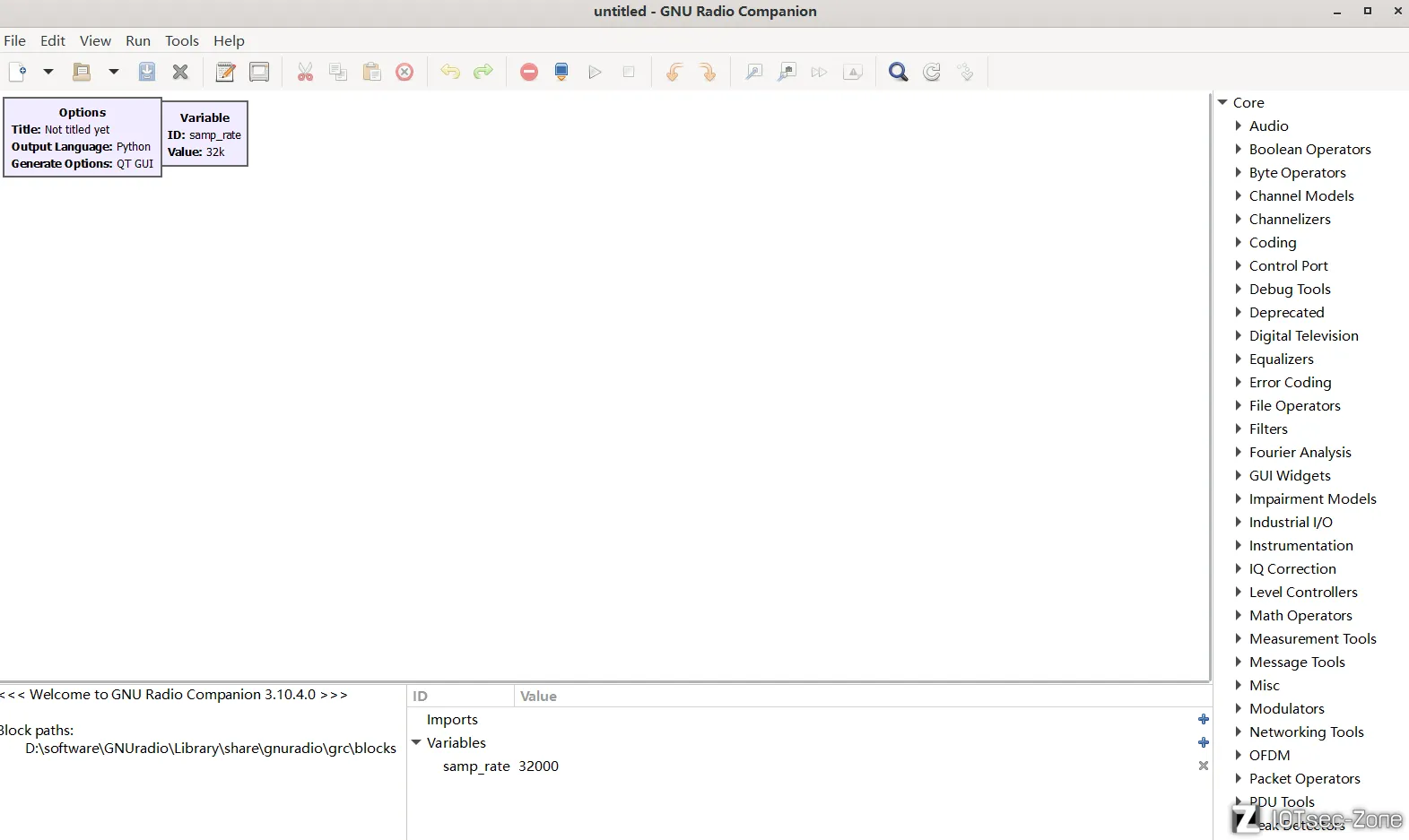This screenshot has width=1409, height=840.
Task: Collapse the Core category in the block tree
Action: click(x=1222, y=102)
